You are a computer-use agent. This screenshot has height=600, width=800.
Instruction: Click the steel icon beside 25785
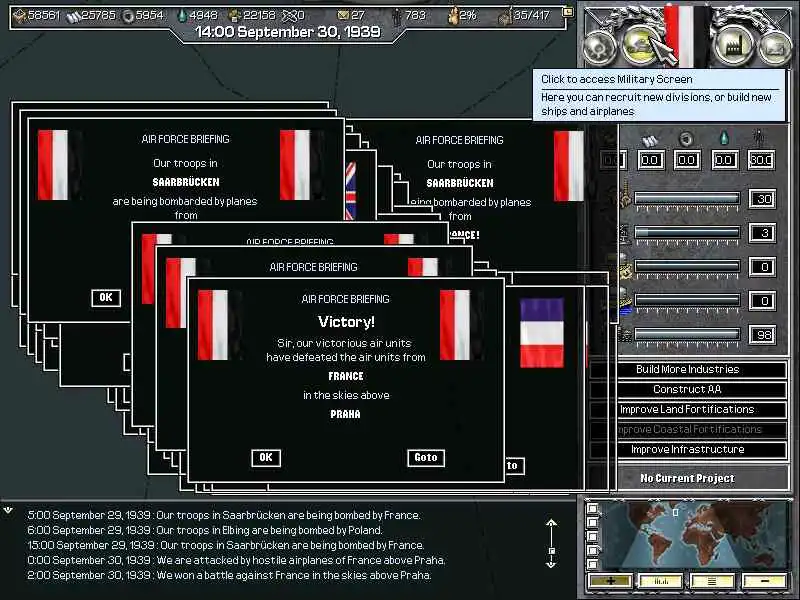[x=73, y=16]
